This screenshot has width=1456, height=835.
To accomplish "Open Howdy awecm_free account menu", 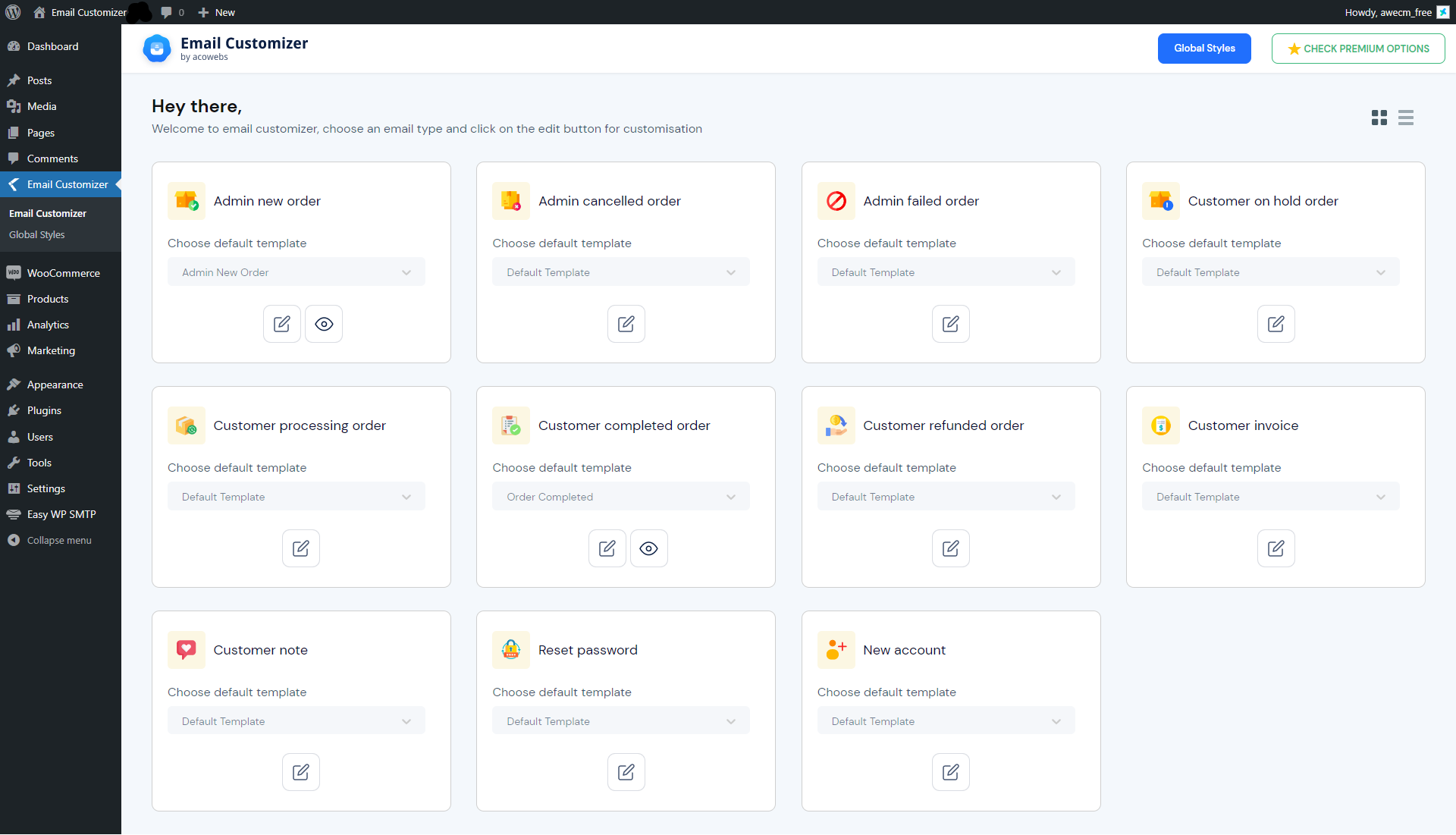I will (x=1397, y=12).
